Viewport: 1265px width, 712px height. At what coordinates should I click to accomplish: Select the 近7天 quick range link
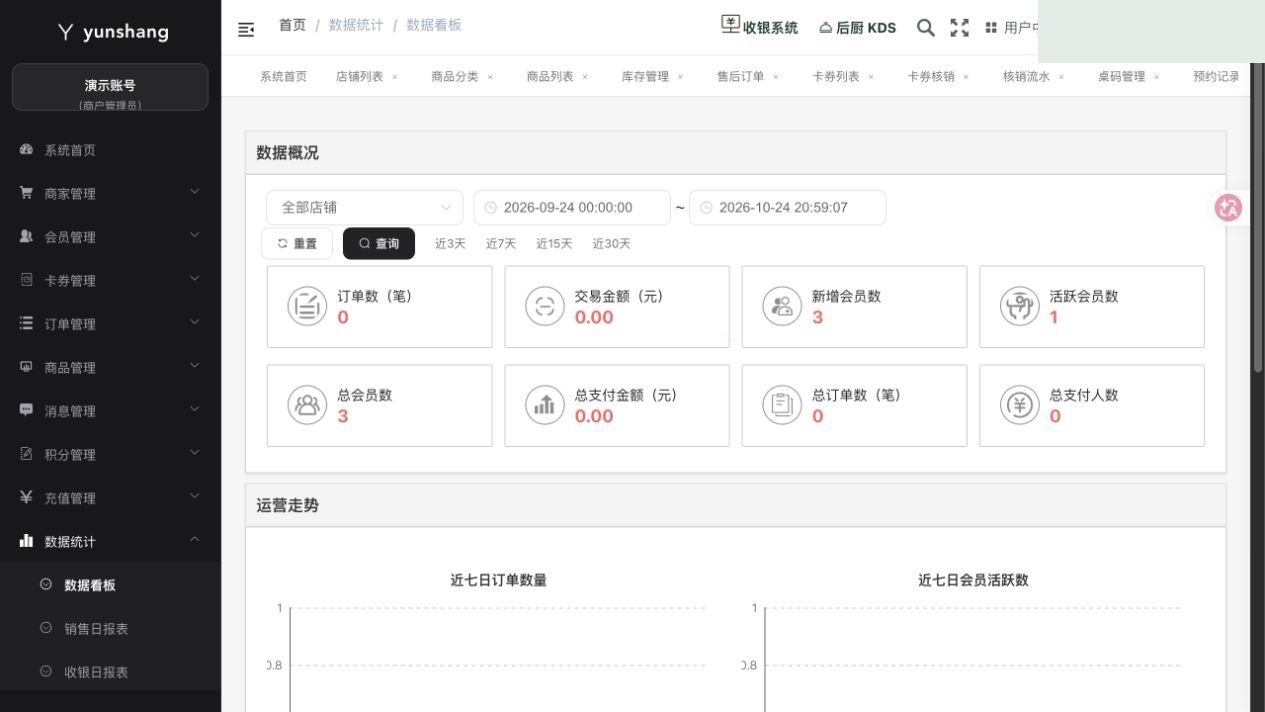click(501, 244)
